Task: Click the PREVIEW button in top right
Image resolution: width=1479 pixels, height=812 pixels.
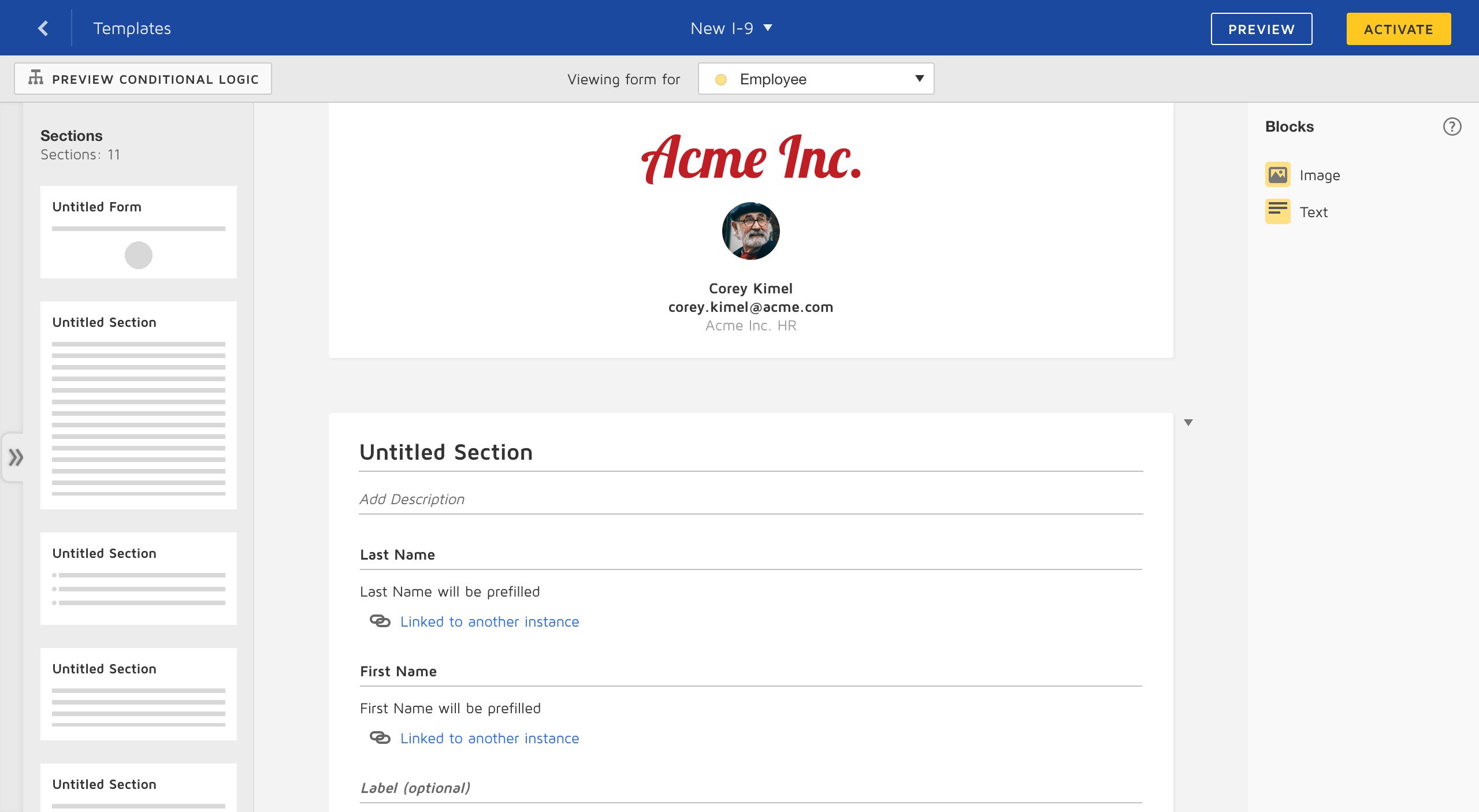Action: (x=1262, y=28)
